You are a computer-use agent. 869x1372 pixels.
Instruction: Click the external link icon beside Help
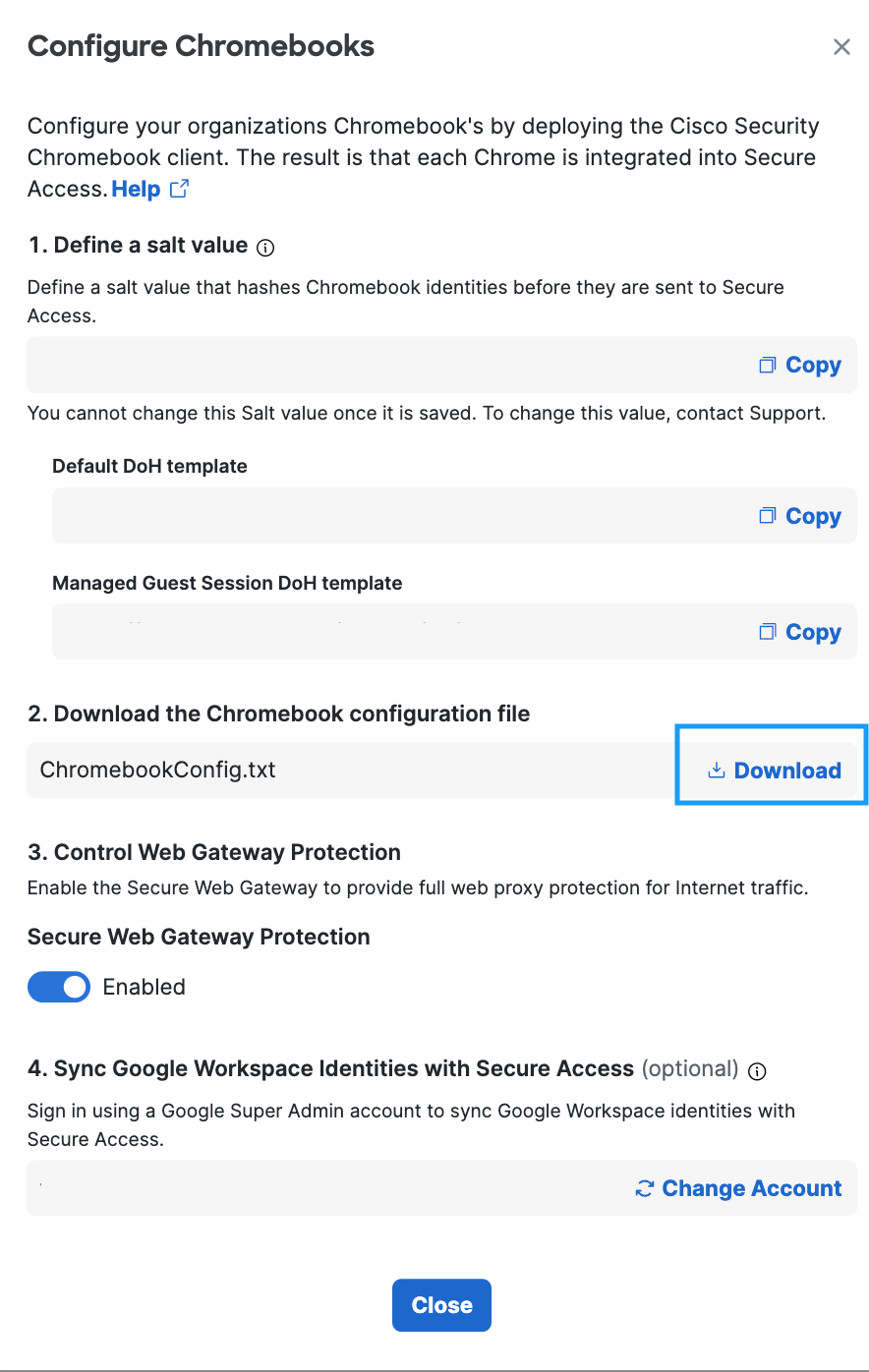point(179,189)
